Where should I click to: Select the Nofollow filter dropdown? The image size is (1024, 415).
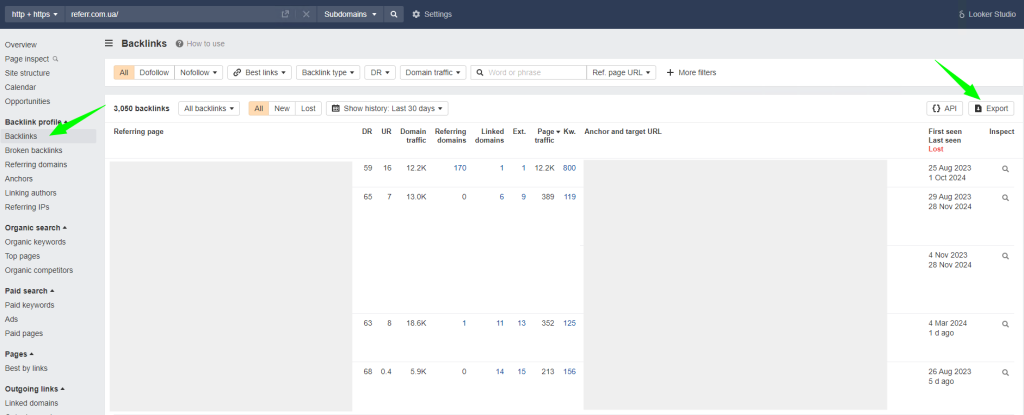point(198,72)
